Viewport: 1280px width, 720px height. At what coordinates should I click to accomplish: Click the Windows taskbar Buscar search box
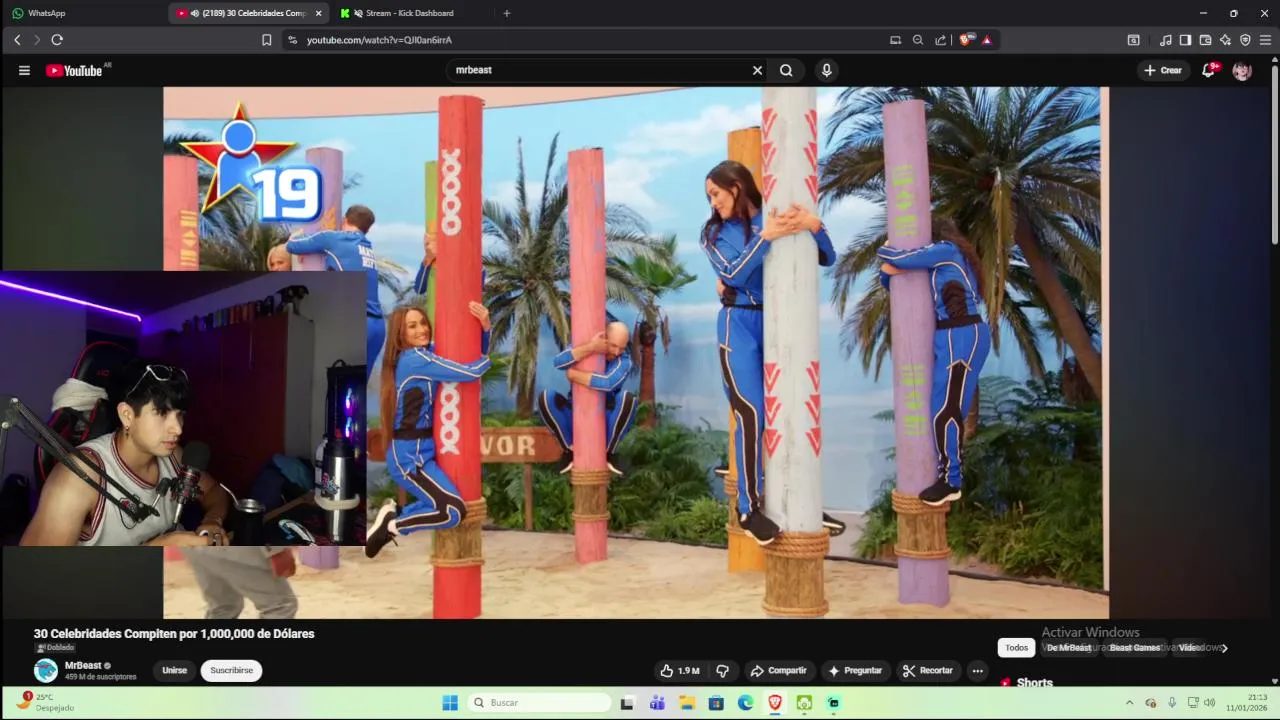click(540, 703)
